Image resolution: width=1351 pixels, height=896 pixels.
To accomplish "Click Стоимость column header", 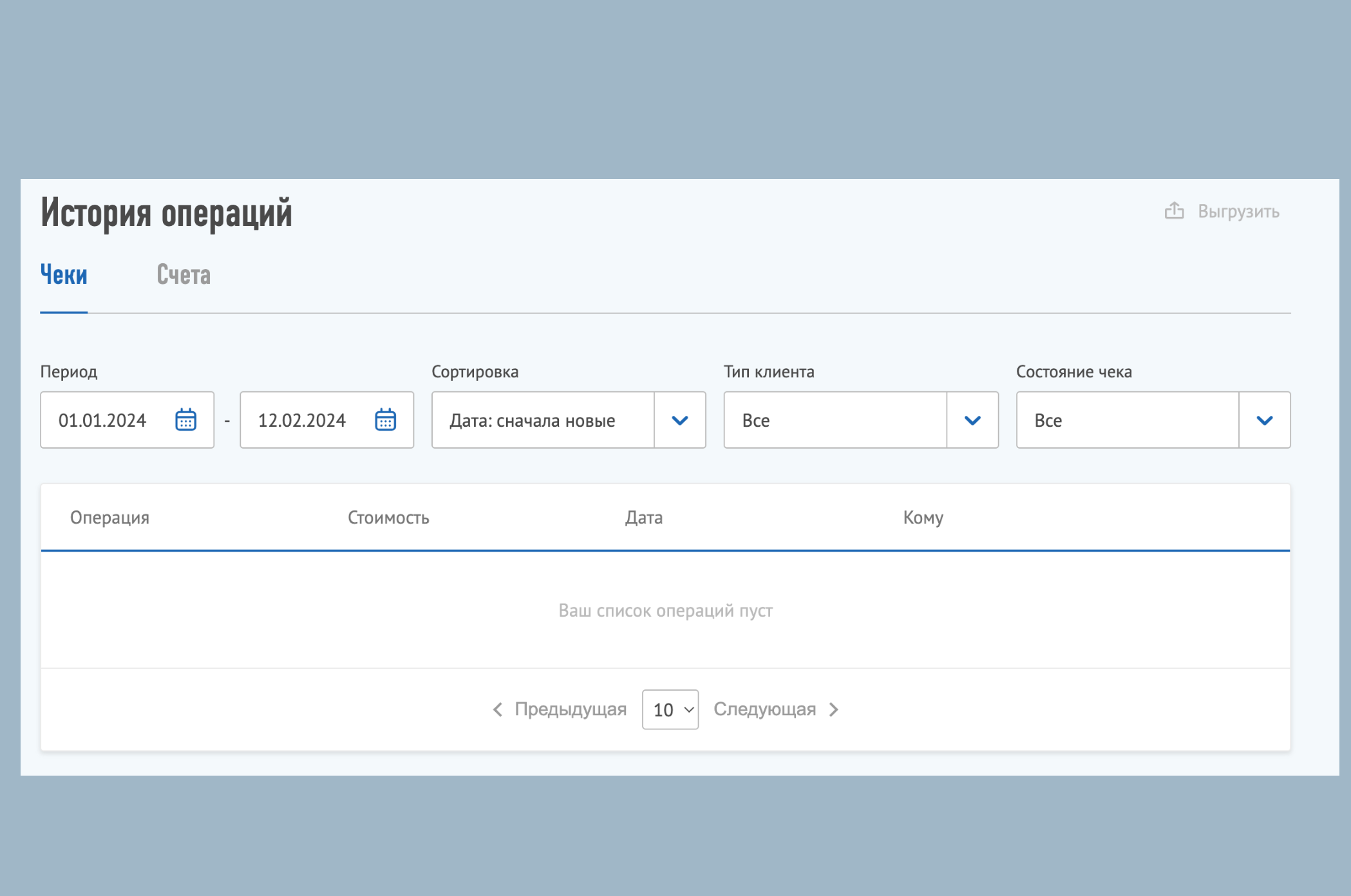I will click(388, 518).
